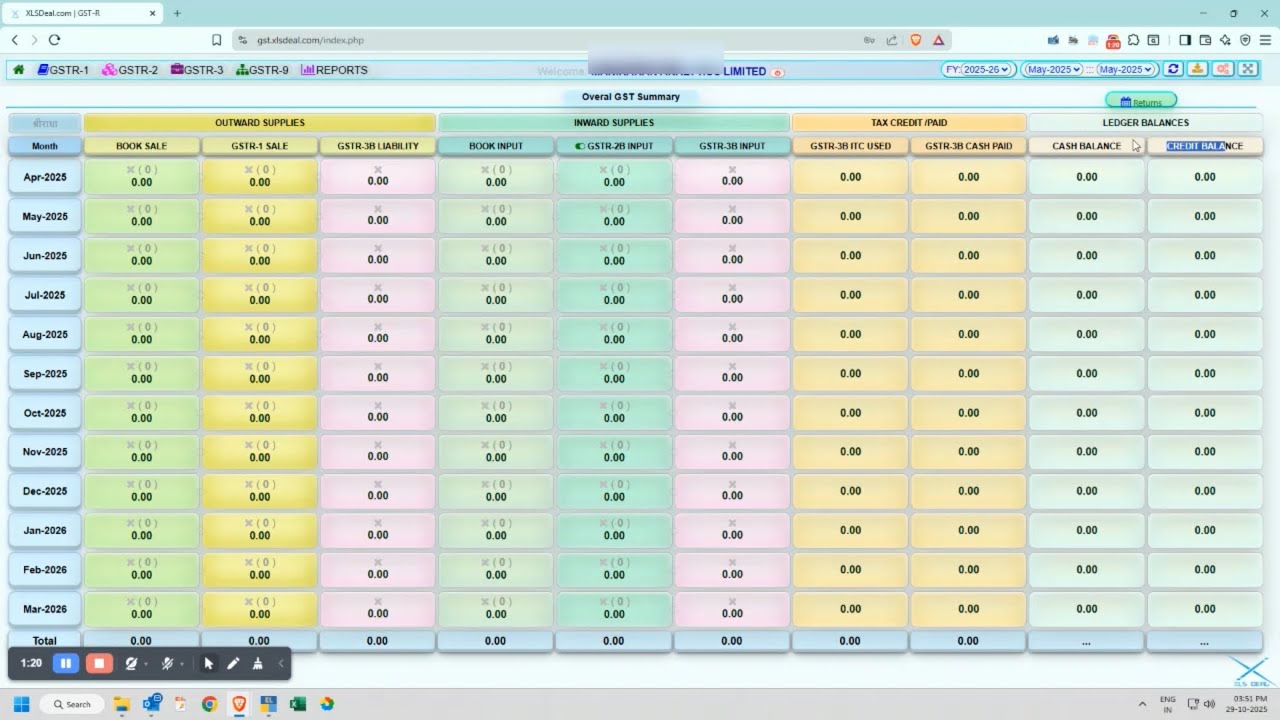Select the recorder pen annotation tool
Screen dimensions: 1280x720
pos(233,663)
